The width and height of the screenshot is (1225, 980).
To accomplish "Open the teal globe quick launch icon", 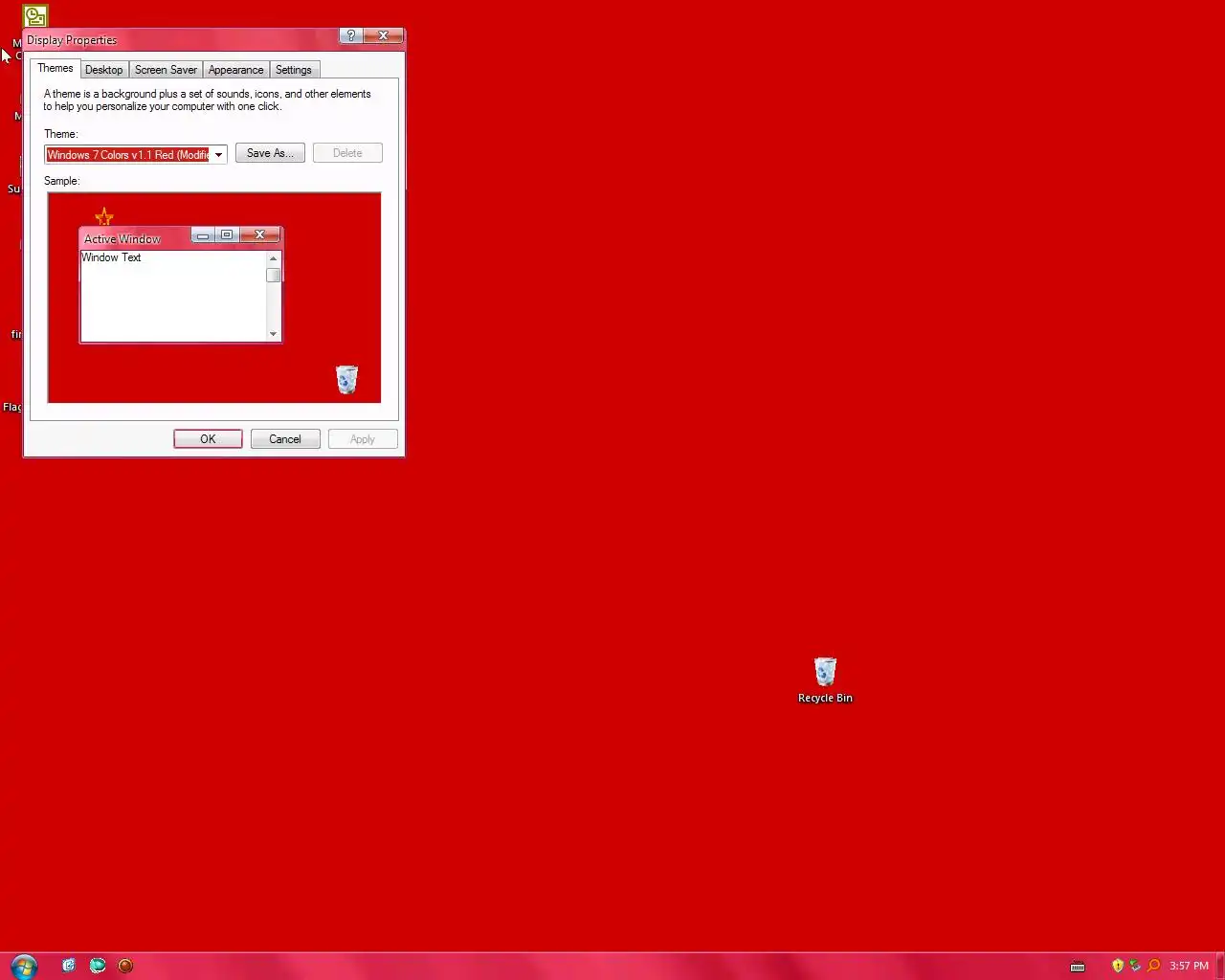I will (98, 966).
